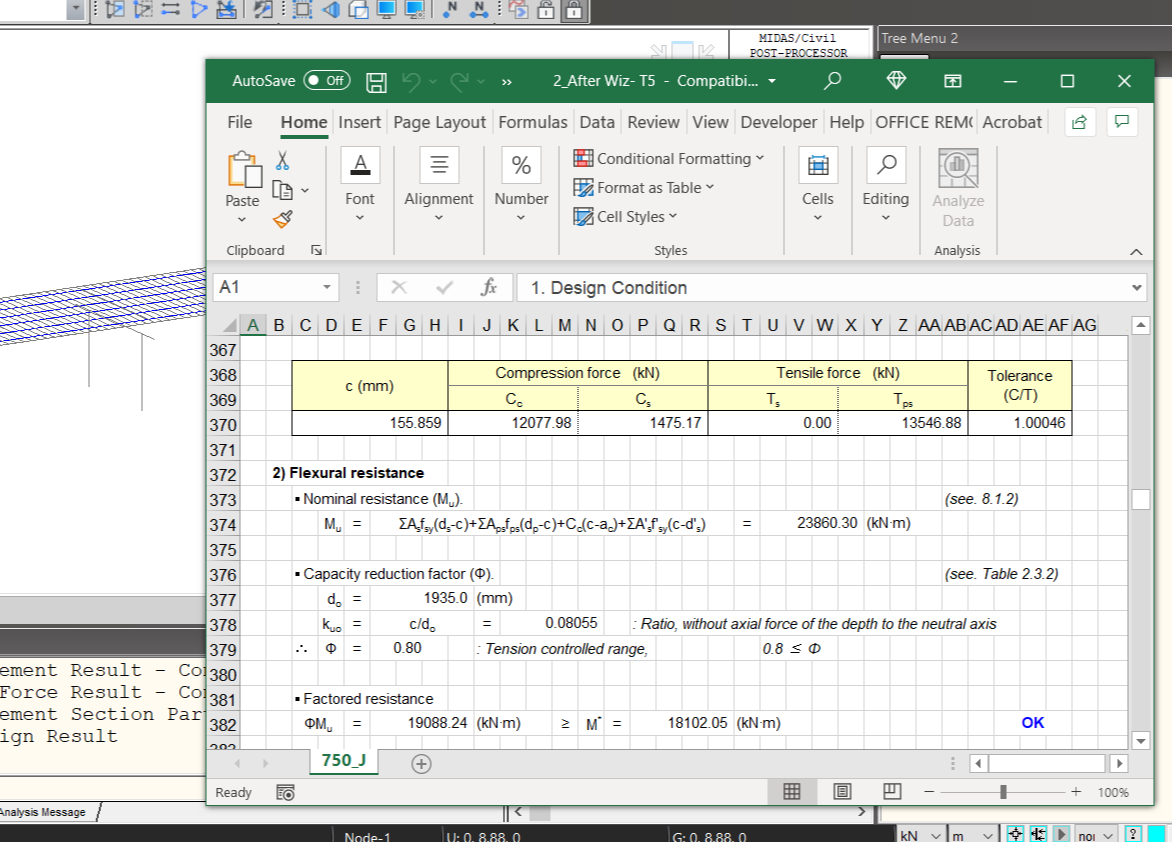Adjust the zoom slider handle

click(x=1003, y=791)
